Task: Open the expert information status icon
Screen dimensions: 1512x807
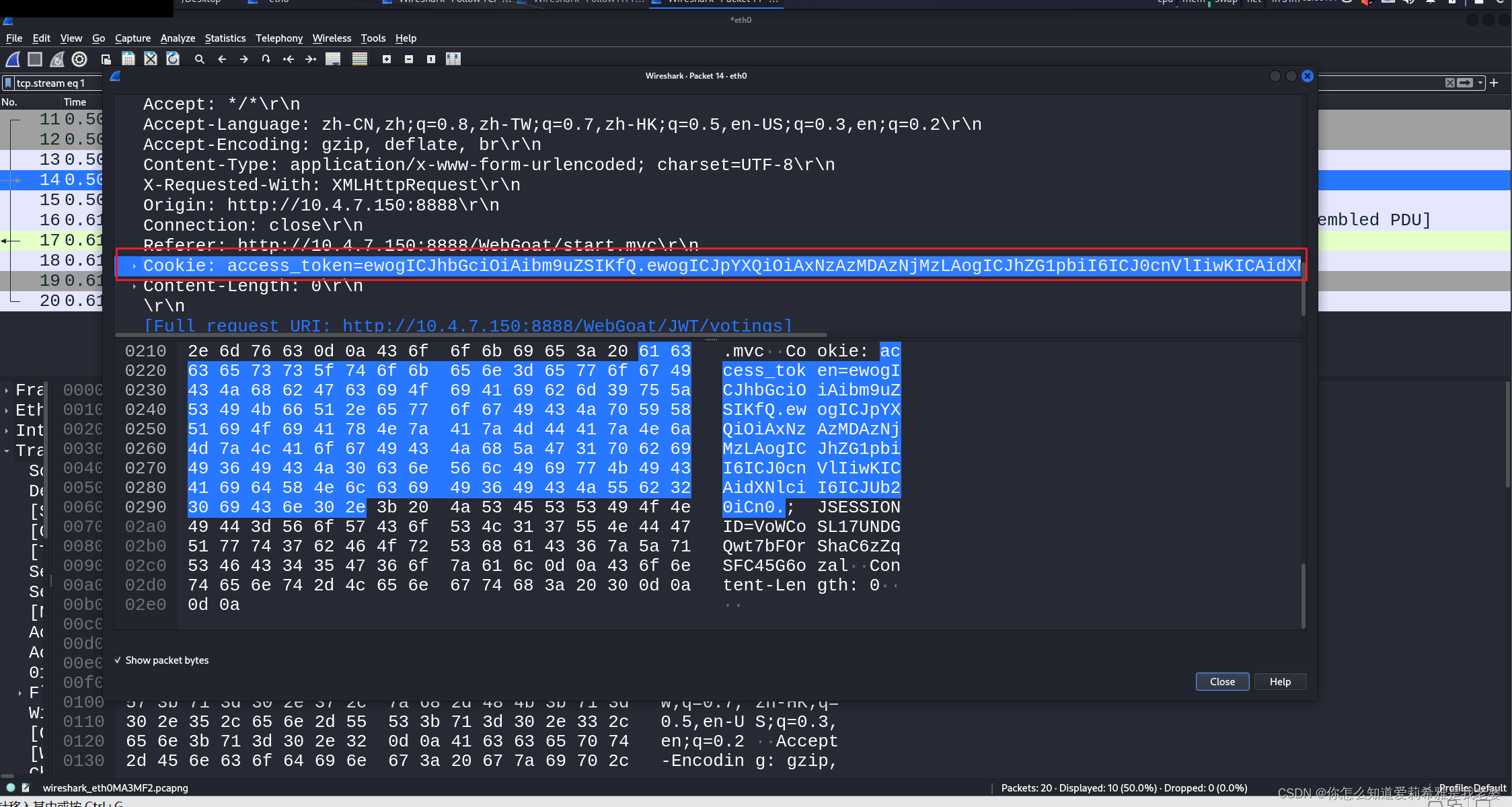Action: pos(11,787)
